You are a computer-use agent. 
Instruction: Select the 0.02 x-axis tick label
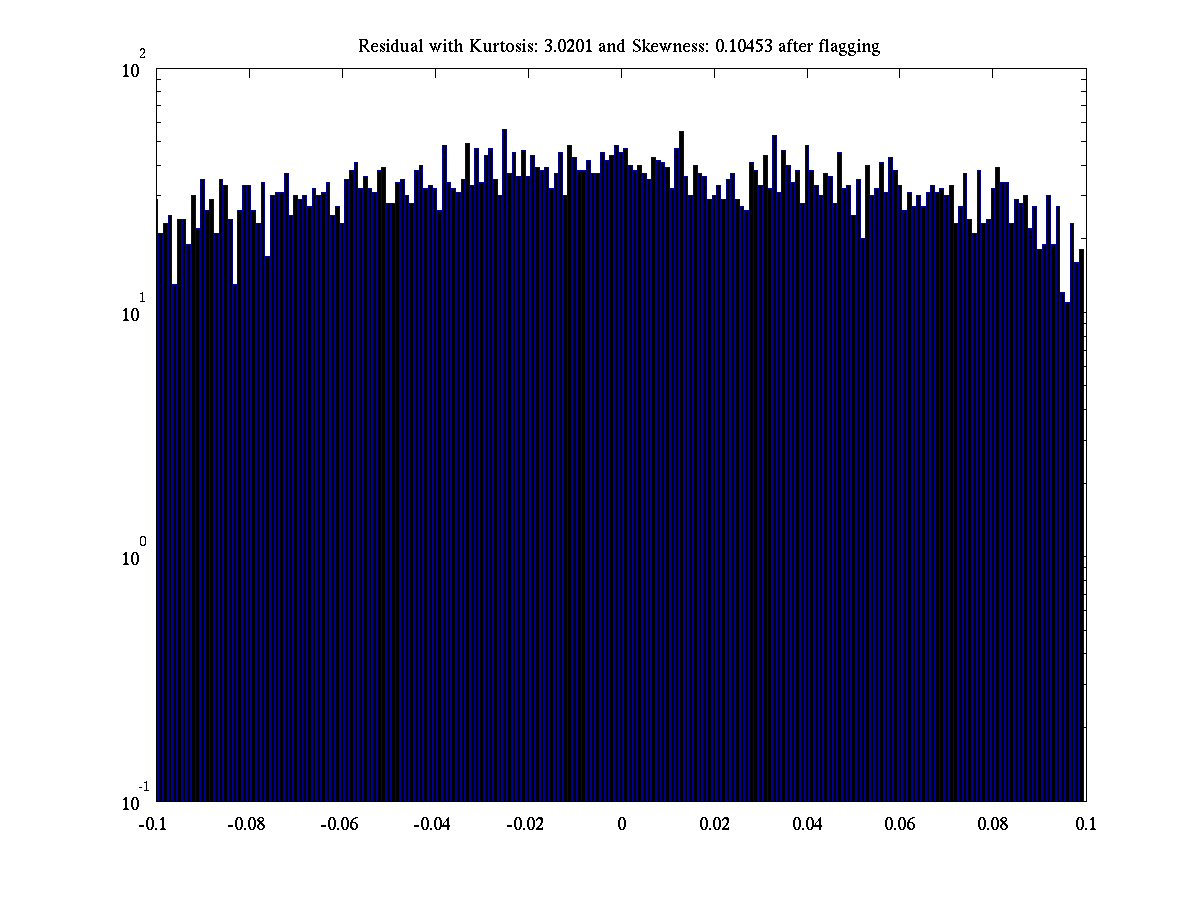pyautogui.click(x=714, y=824)
